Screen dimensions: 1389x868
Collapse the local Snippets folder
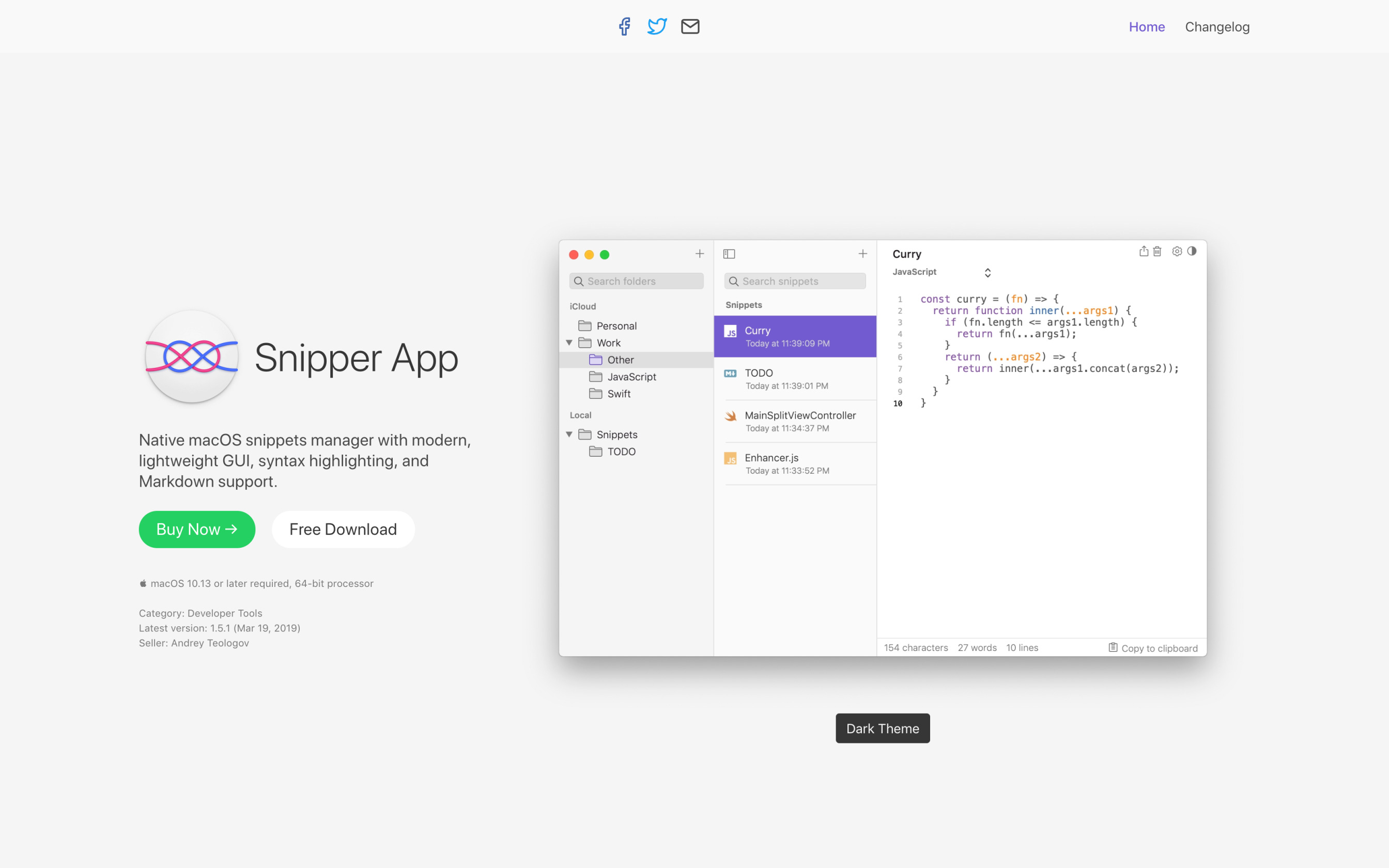(569, 435)
